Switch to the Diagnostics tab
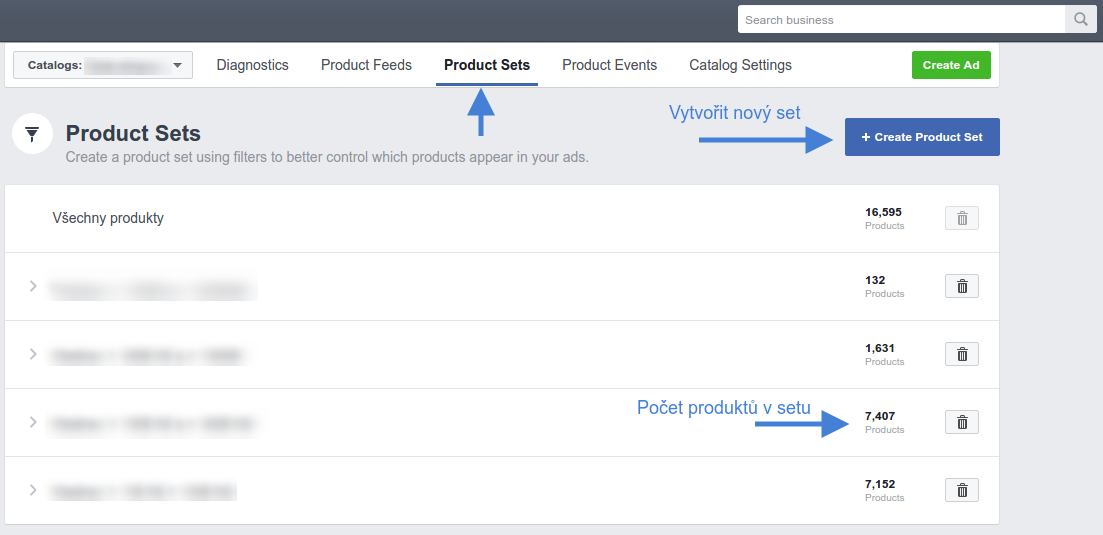Screen dimensions: 1103x535 pos(253,65)
